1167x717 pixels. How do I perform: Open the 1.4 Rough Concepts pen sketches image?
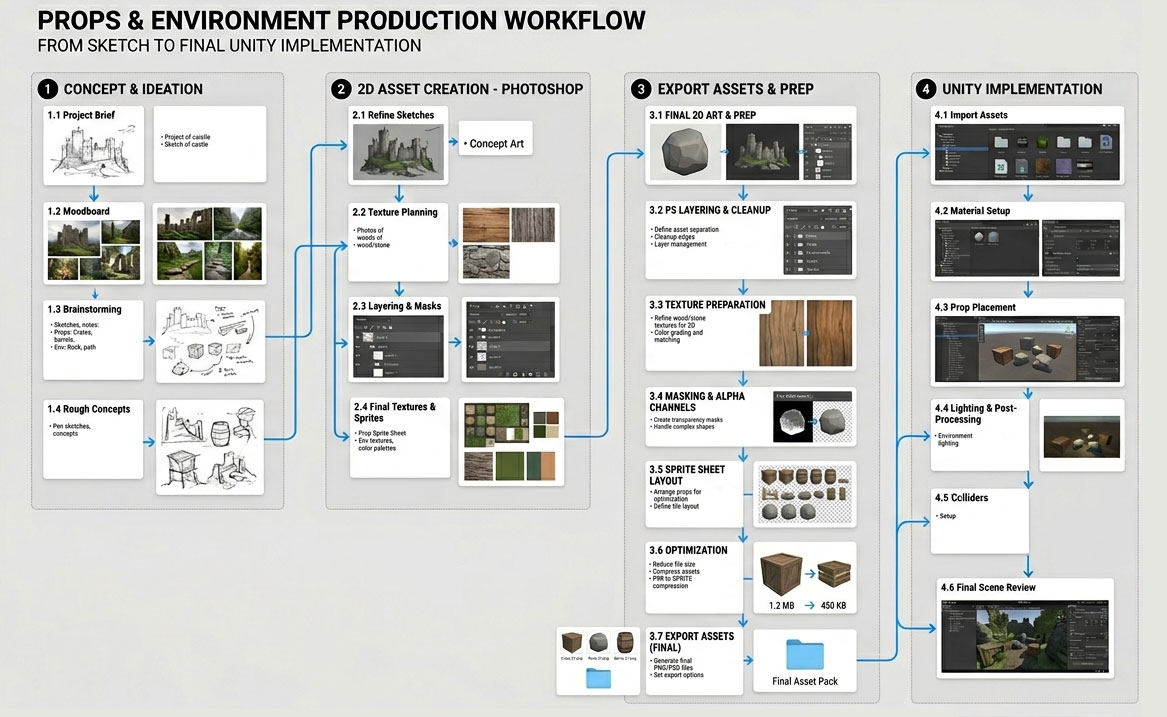[210, 447]
